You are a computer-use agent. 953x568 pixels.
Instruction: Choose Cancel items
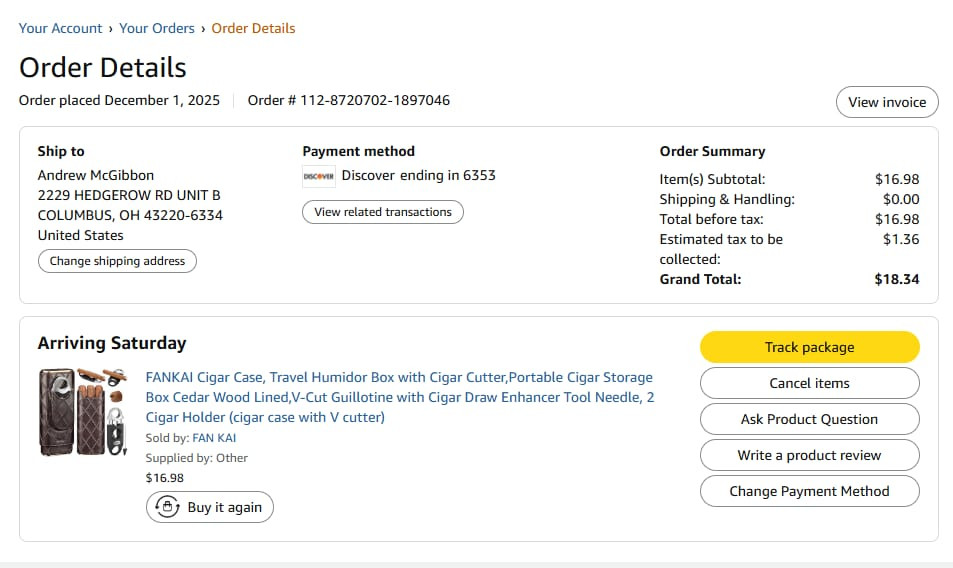pyautogui.click(x=810, y=383)
